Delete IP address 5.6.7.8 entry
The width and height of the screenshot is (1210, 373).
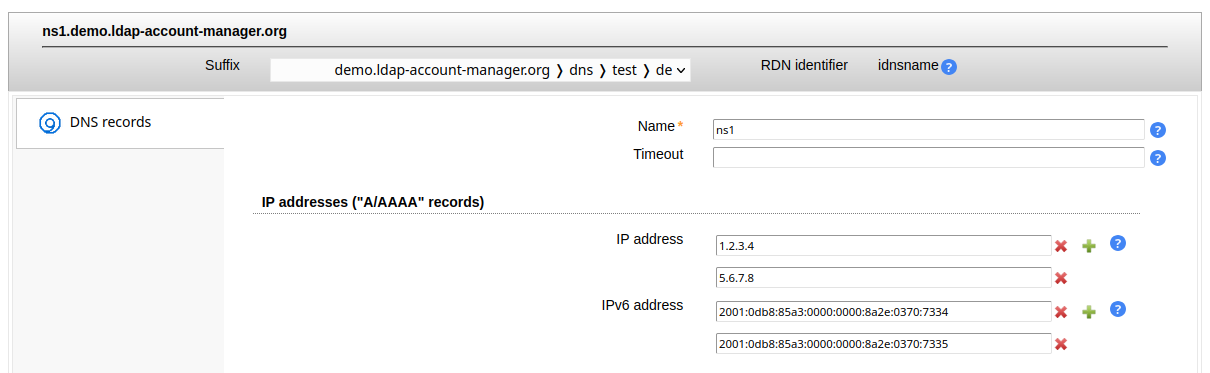coord(1061,278)
